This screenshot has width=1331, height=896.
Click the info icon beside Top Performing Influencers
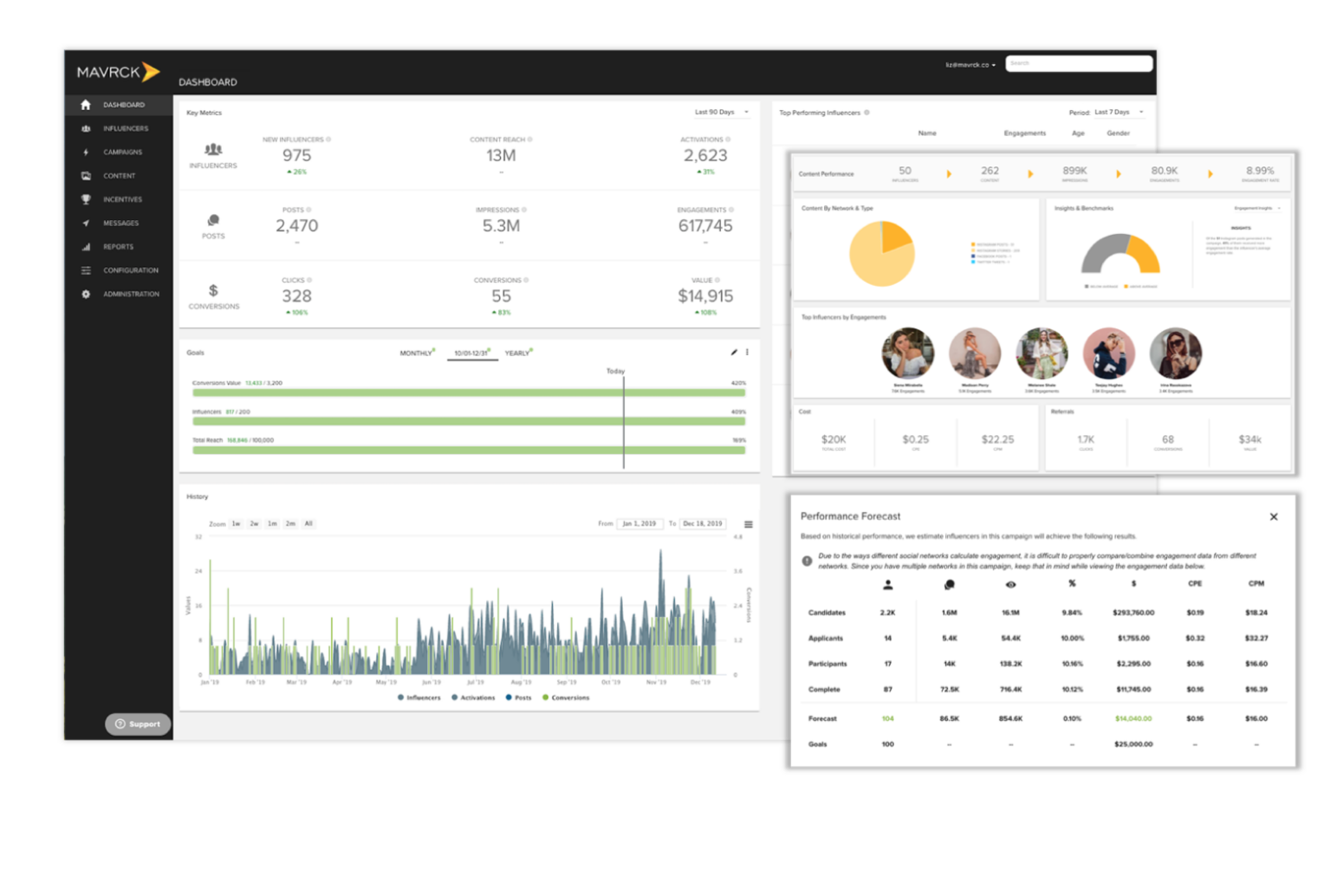point(867,113)
